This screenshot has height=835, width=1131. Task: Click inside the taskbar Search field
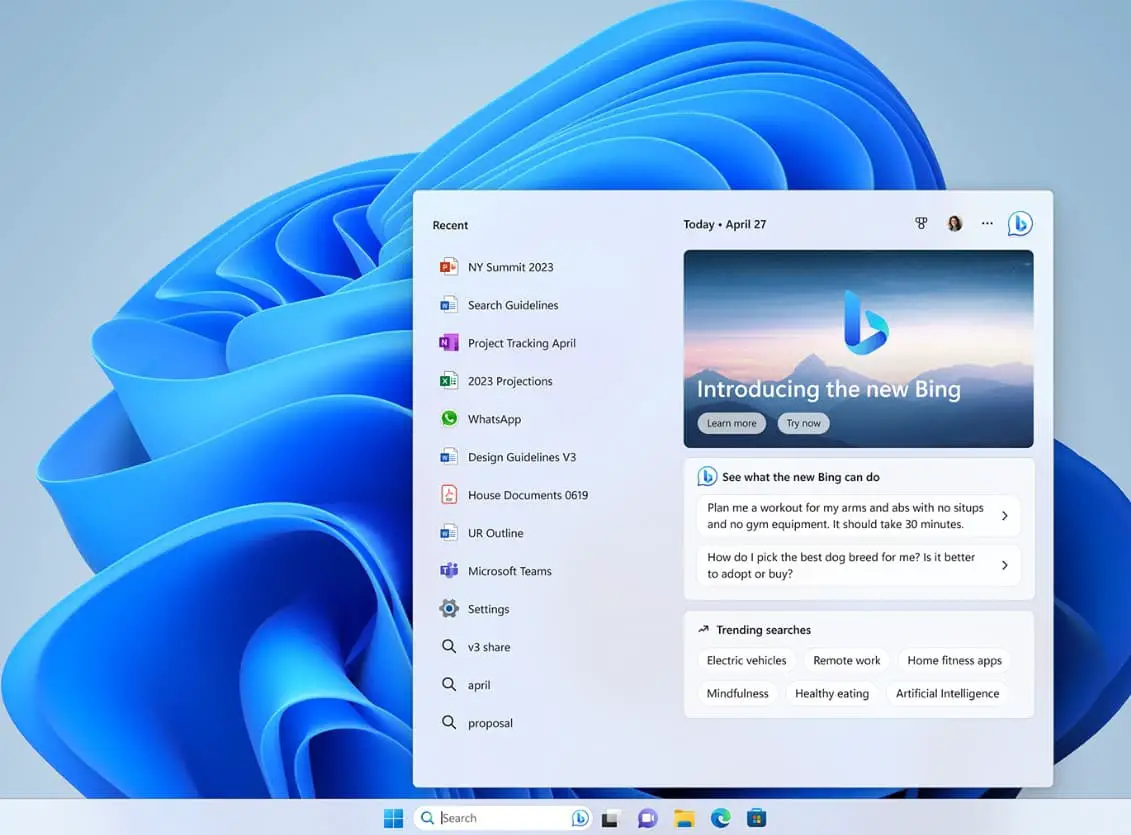pos(500,818)
